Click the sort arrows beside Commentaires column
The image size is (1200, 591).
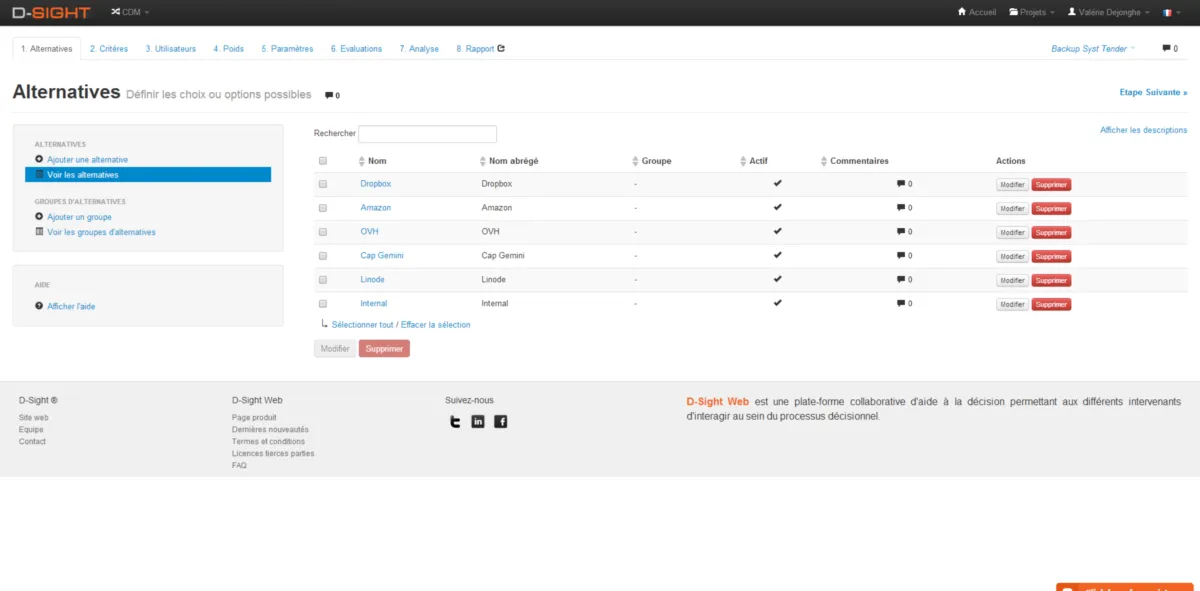pyautogui.click(x=823, y=161)
